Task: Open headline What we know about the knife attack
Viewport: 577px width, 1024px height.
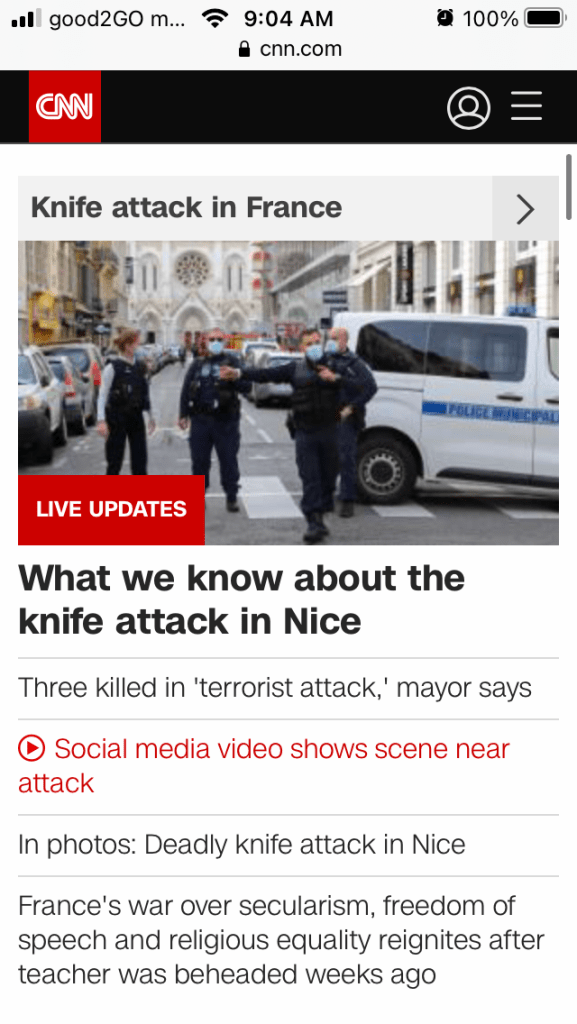Action: (242, 600)
